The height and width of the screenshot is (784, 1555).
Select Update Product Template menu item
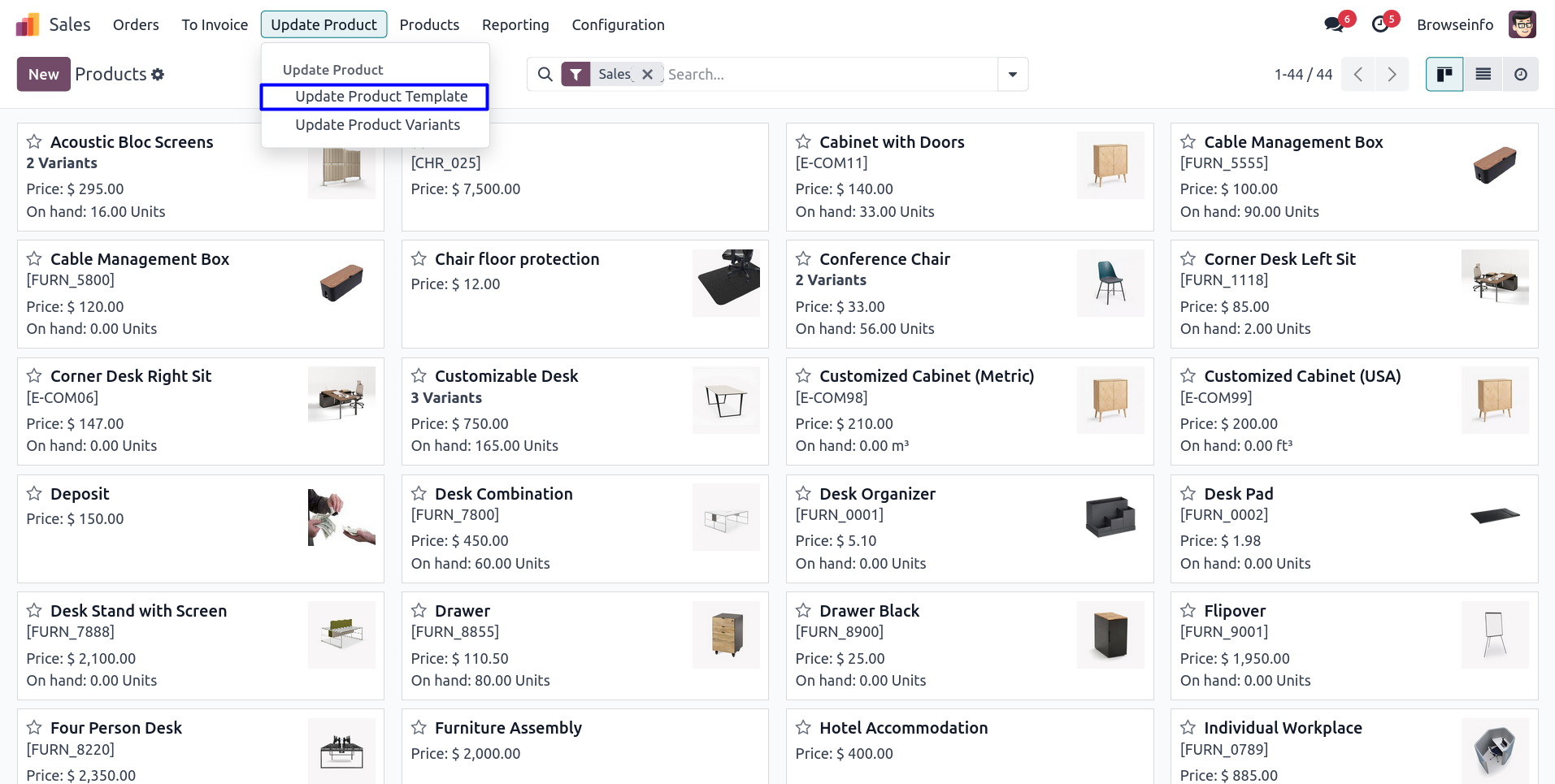click(x=381, y=97)
